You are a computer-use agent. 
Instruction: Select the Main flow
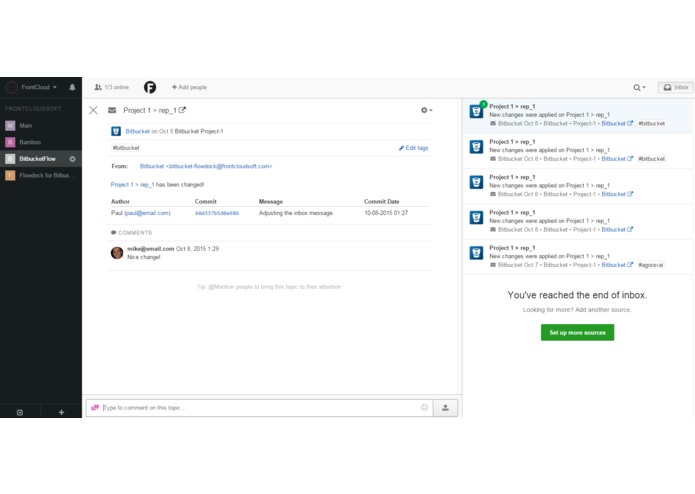point(41,125)
